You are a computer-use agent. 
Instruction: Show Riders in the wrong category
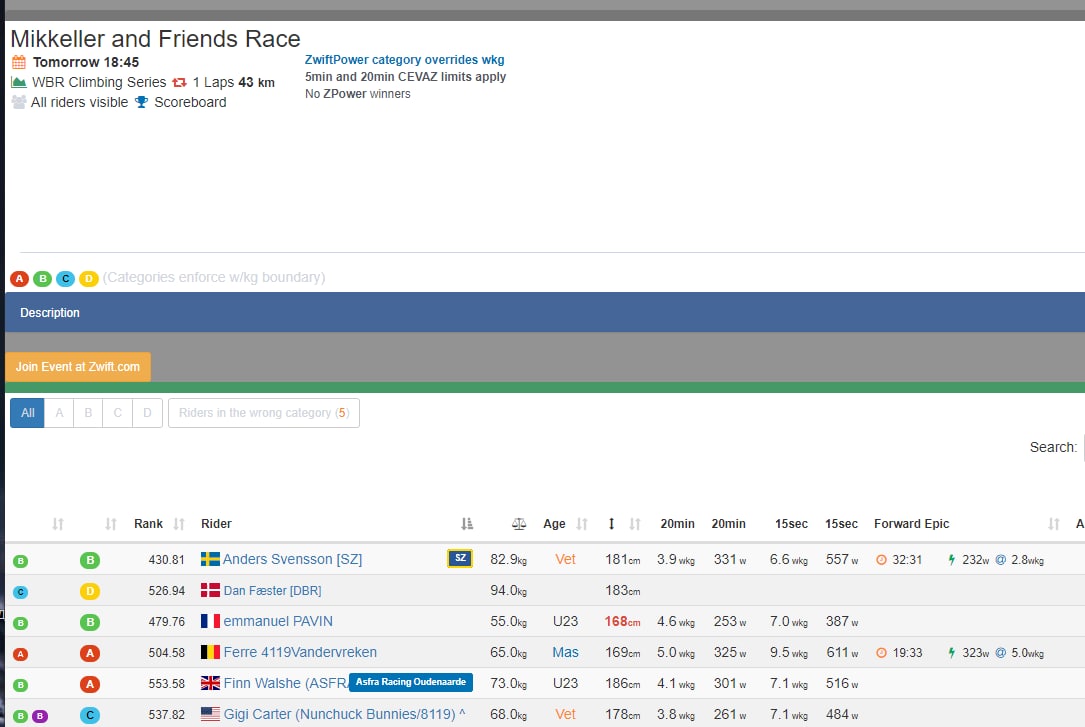coord(264,413)
